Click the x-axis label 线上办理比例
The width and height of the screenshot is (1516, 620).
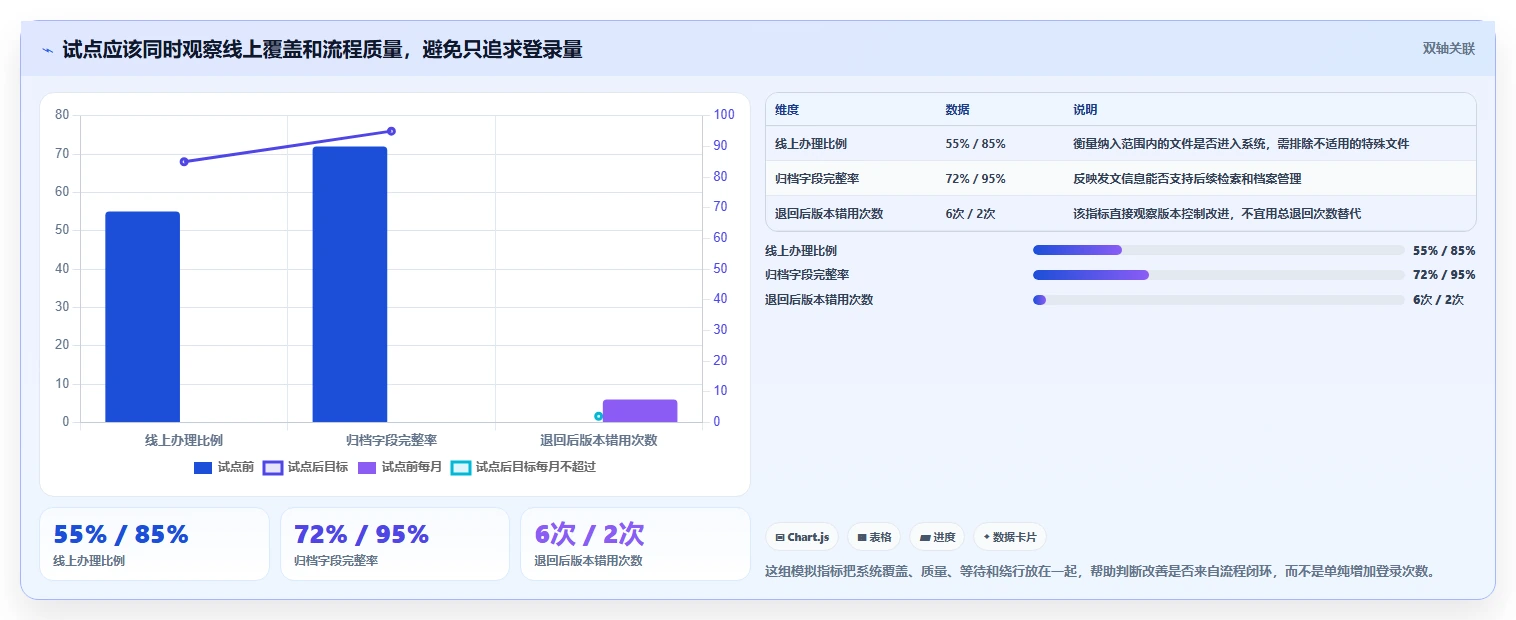(184, 440)
